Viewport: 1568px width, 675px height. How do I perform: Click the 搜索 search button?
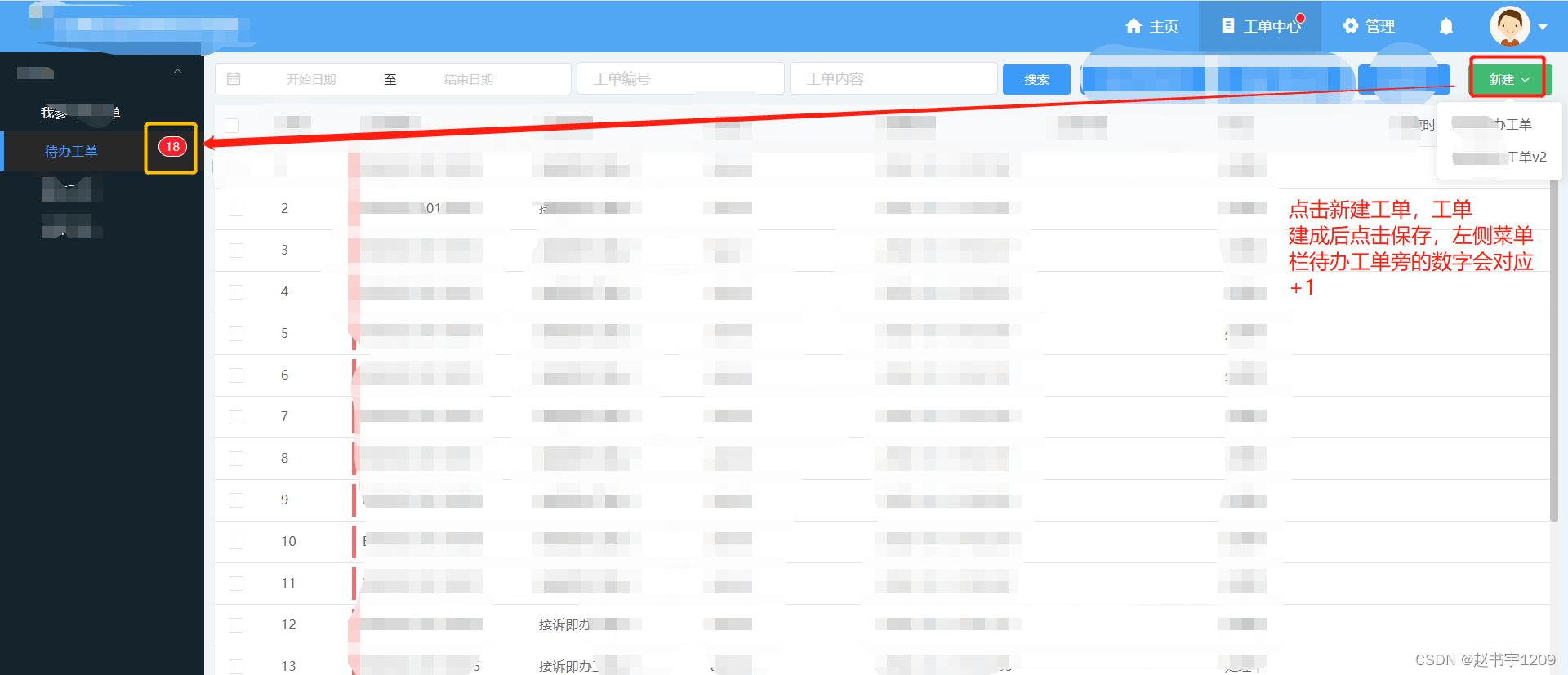tap(1036, 79)
